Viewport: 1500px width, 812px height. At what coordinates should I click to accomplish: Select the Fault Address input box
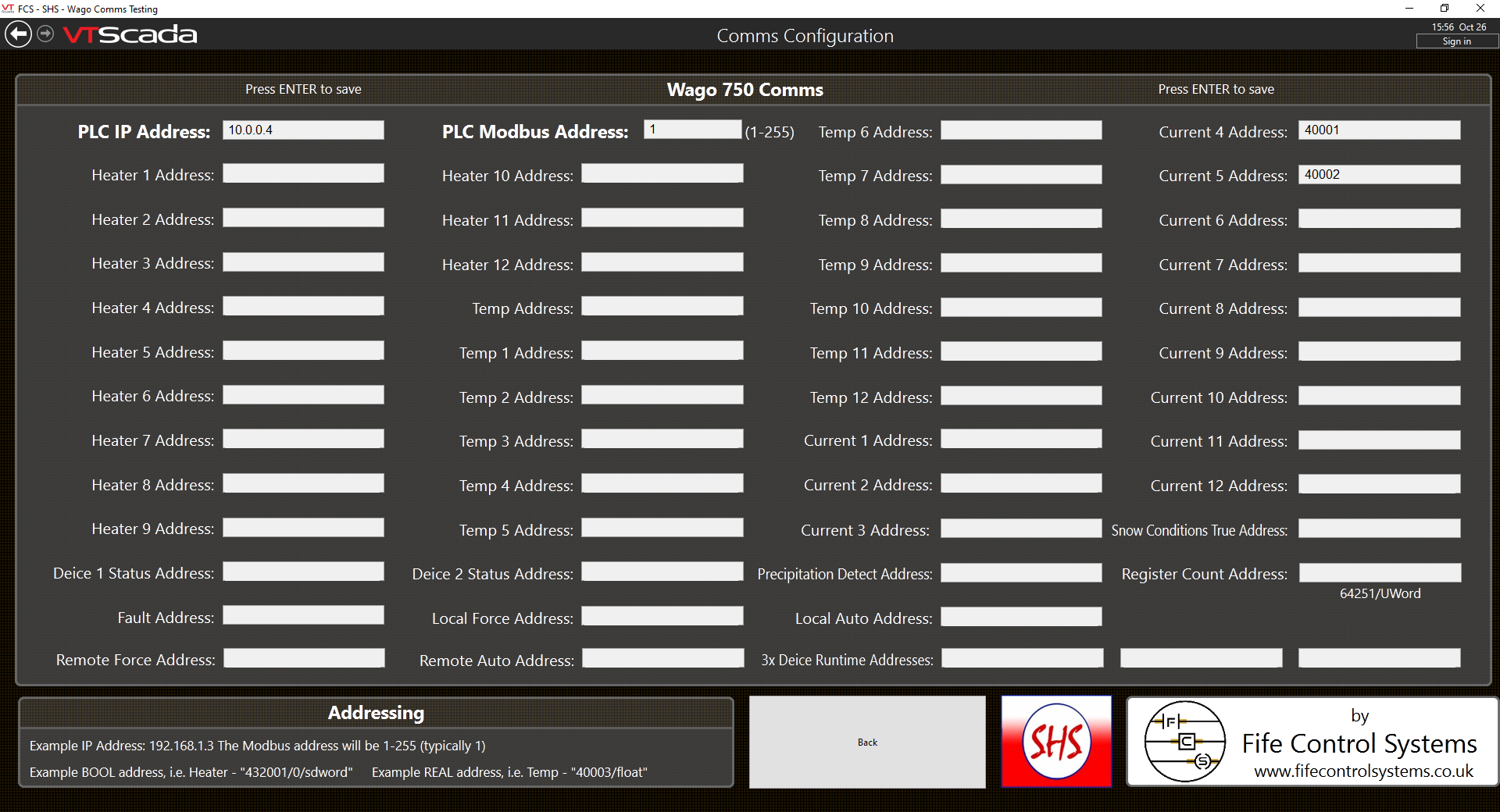click(303, 615)
